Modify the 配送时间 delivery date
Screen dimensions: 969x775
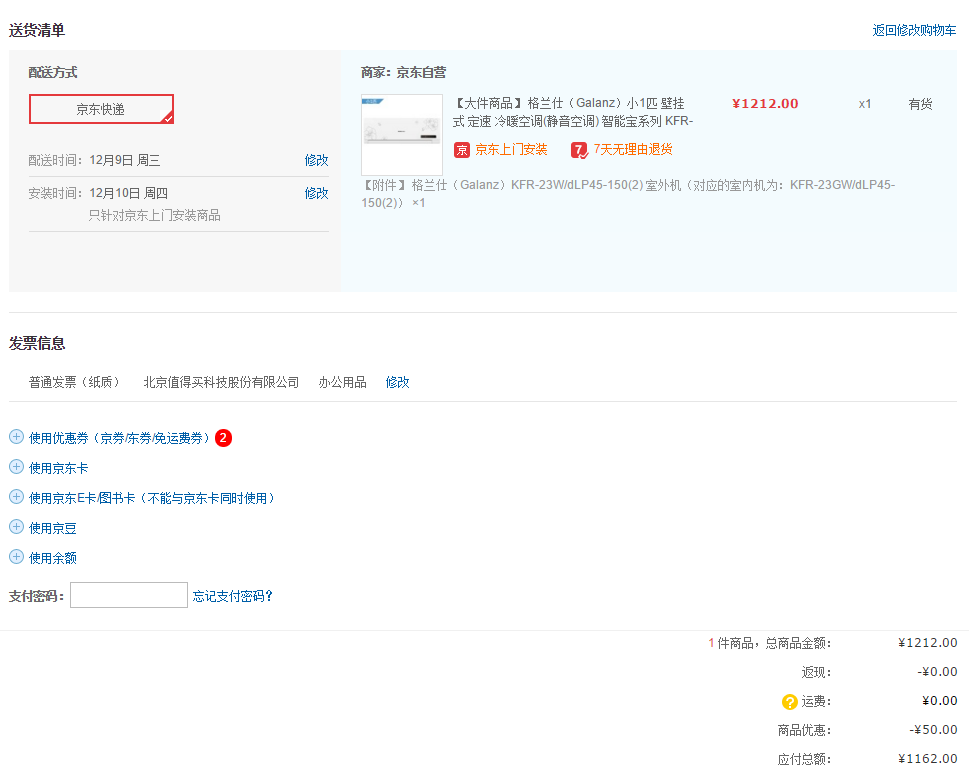coord(316,161)
